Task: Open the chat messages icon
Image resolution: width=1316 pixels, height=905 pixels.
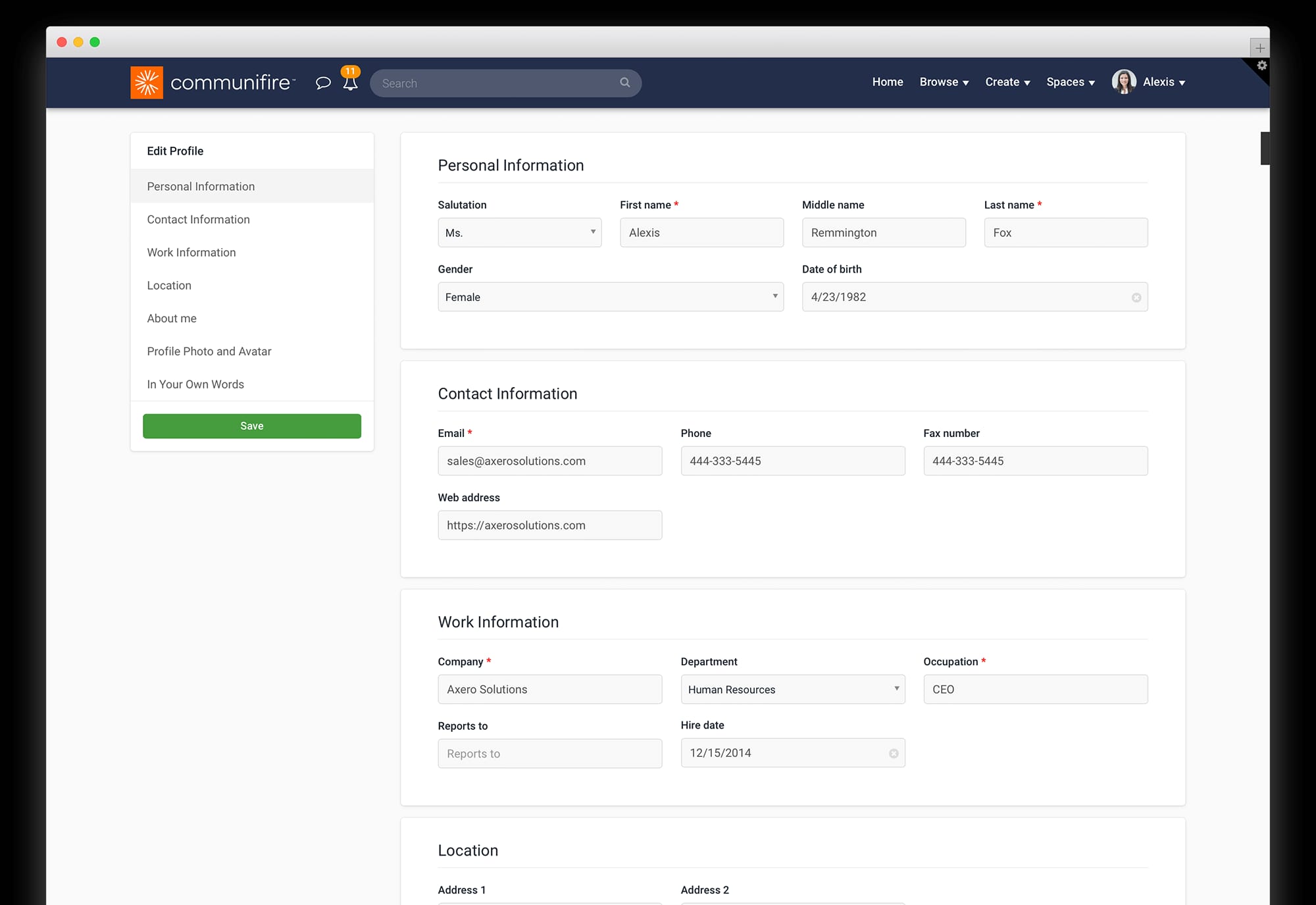Action: click(323, 83)
